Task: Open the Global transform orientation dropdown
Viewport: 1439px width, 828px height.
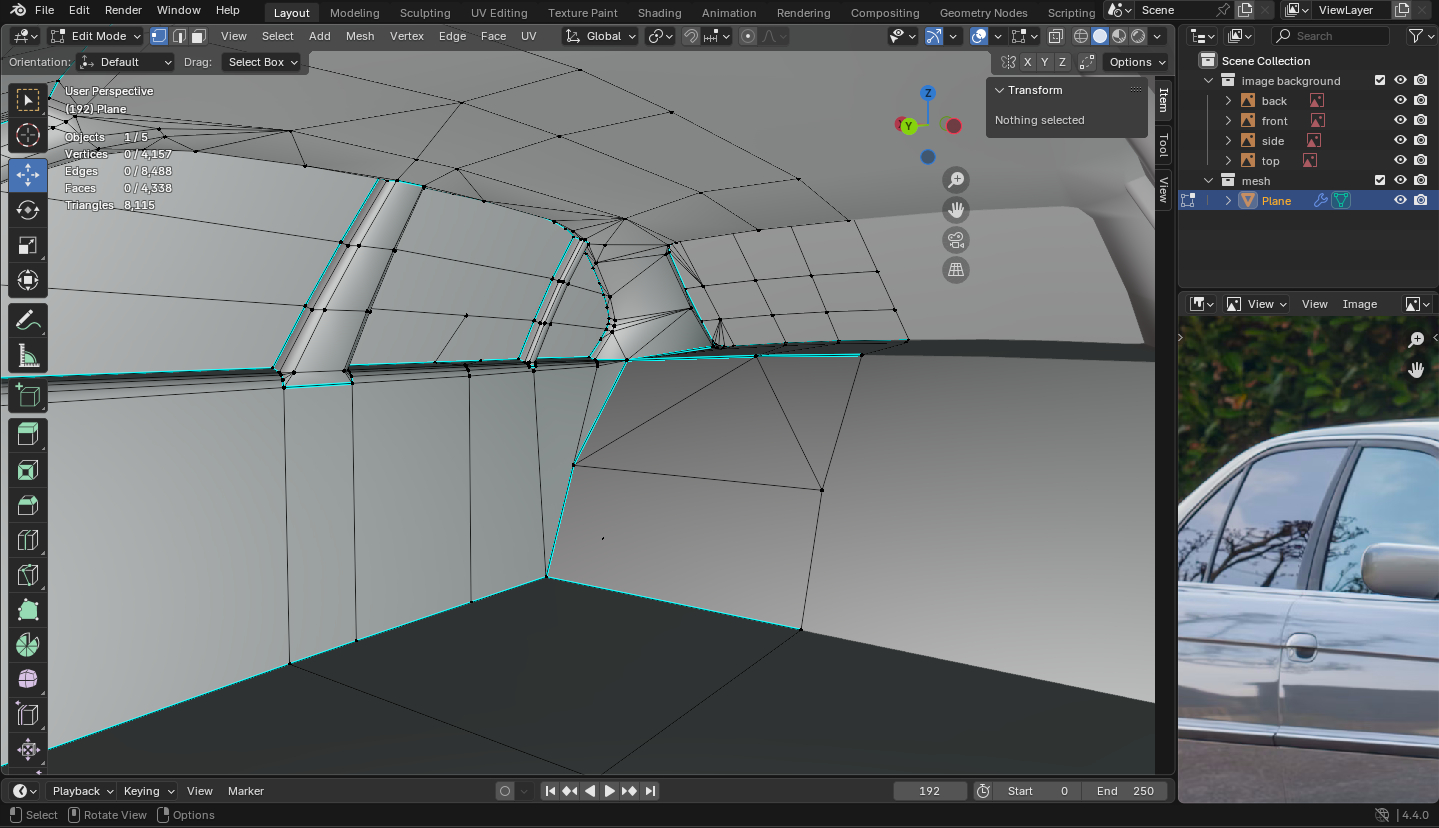Action: point(600,36)
